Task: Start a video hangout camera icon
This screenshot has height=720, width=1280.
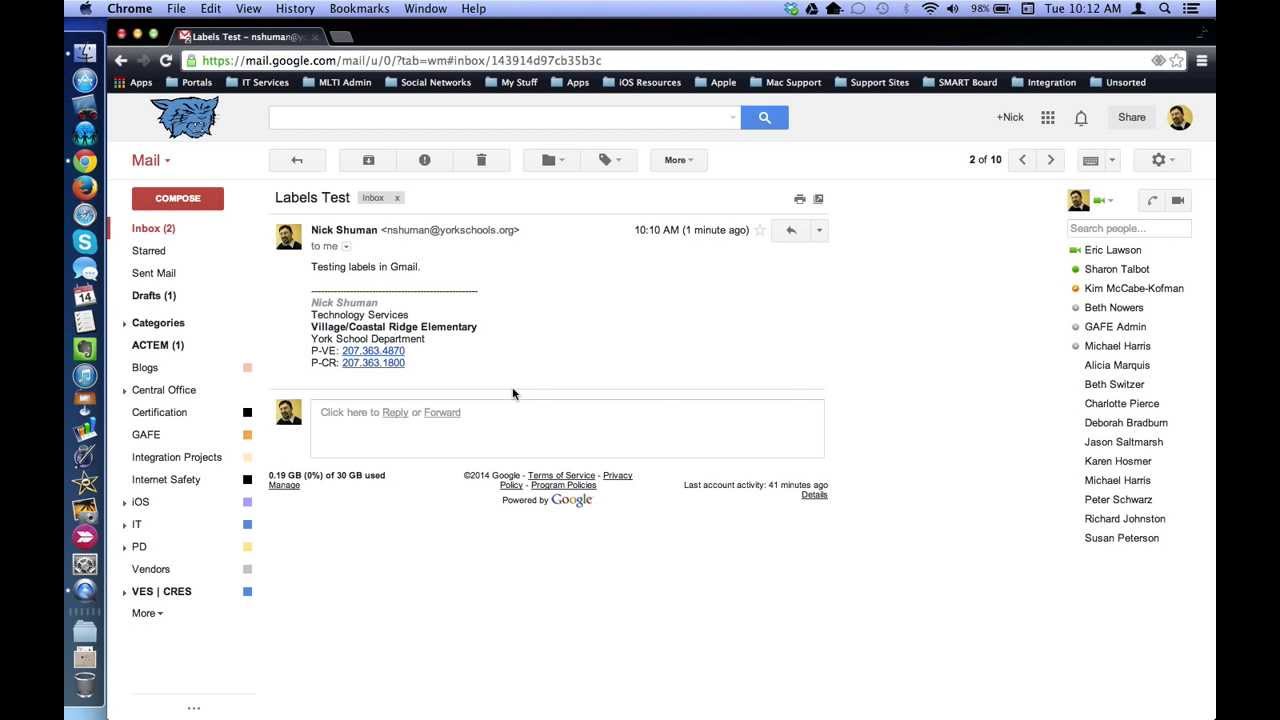Action: coord(1178,200)
